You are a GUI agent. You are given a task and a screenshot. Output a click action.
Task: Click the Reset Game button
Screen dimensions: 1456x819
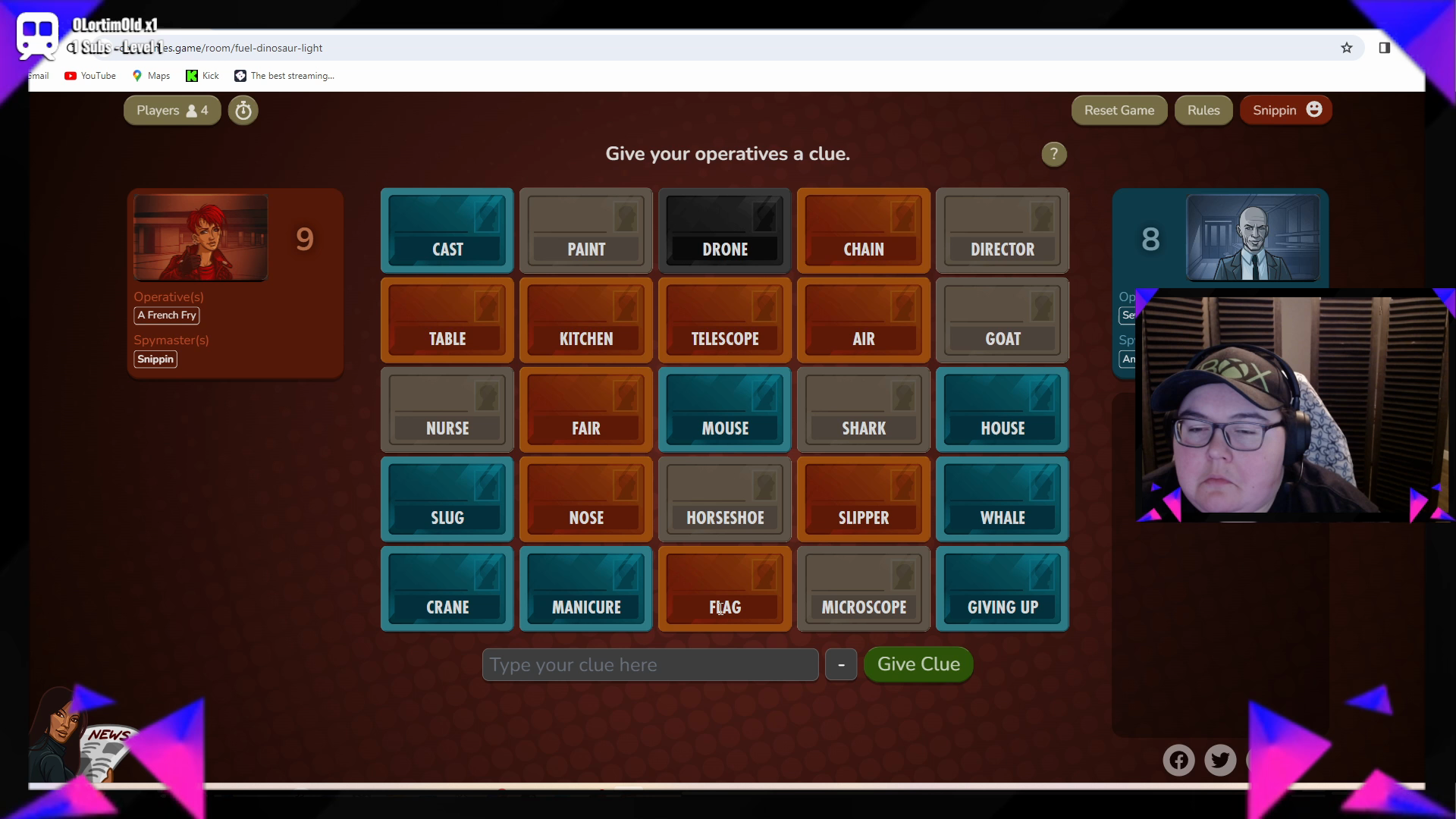(x=1119, y=111)
